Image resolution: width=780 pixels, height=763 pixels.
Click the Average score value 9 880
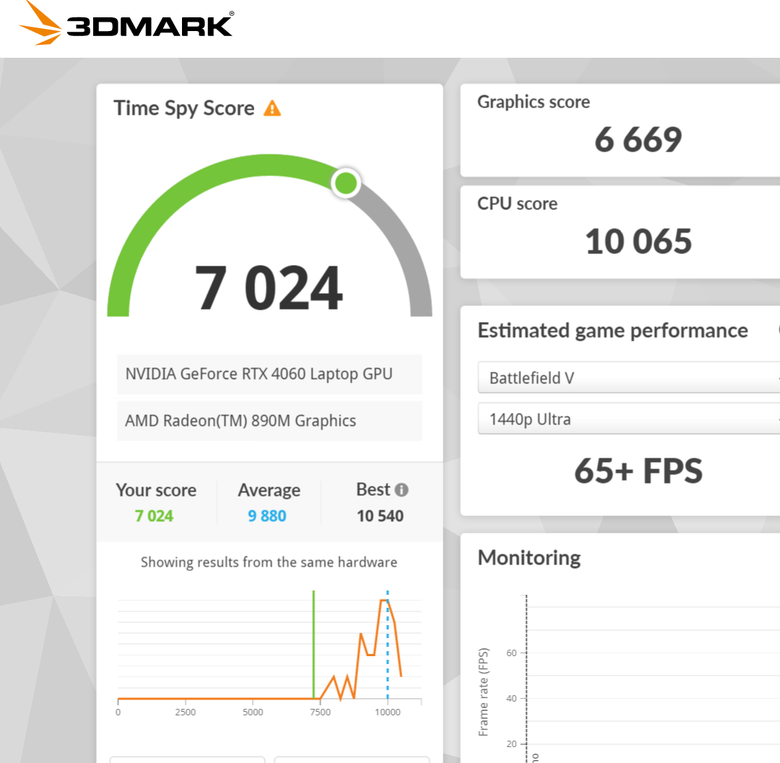[267, 516]
